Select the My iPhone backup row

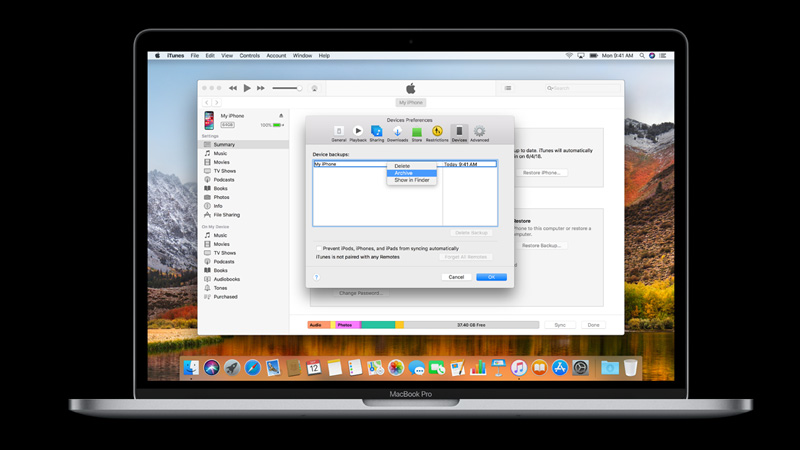[x=405, y=164]
